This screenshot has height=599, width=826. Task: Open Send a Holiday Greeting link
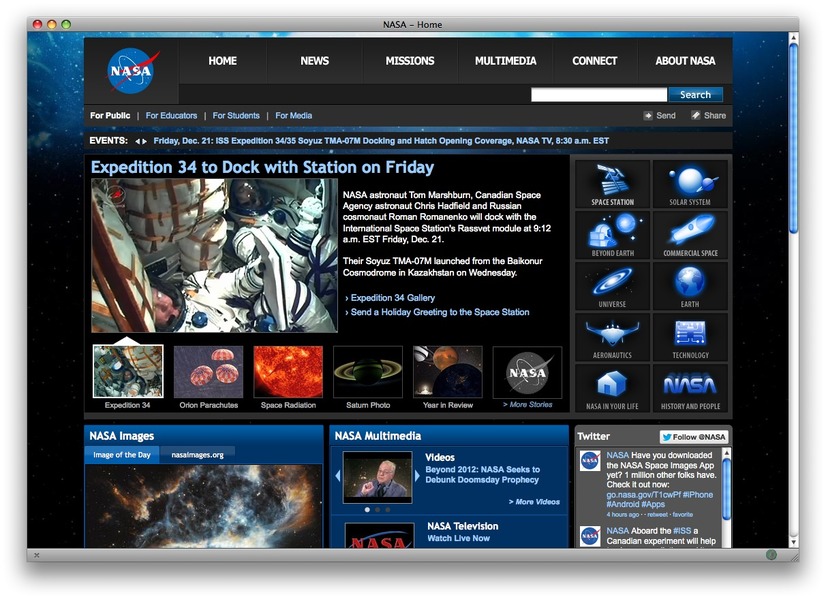pos(440,312)
